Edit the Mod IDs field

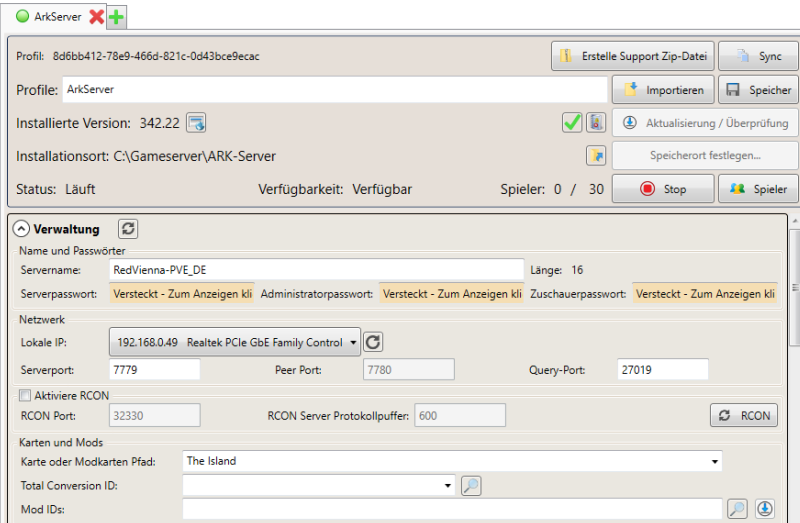tap(452, 509)
